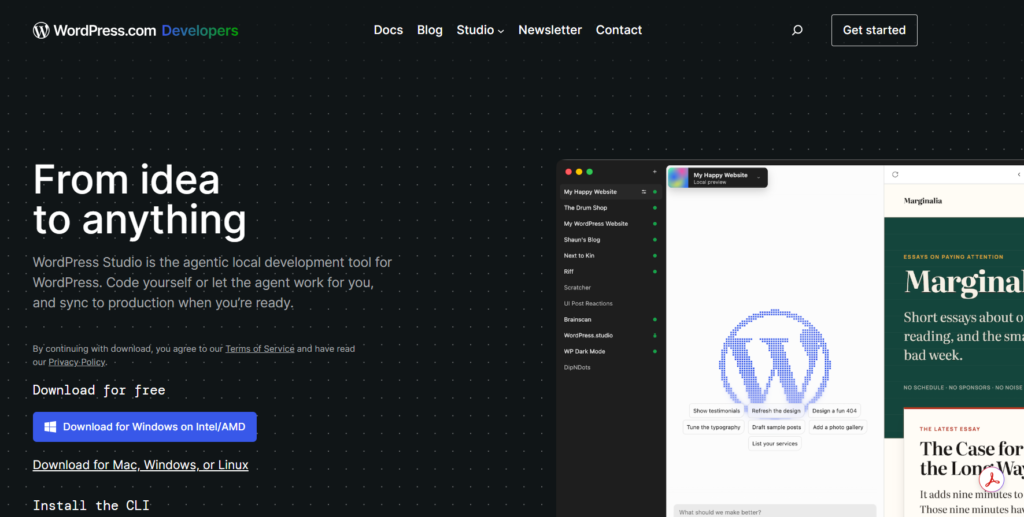The height and width of the screenshot is (517, 1024).
Task: Select My Happy Website in the sidebar
Action: (x=611, y=192)
